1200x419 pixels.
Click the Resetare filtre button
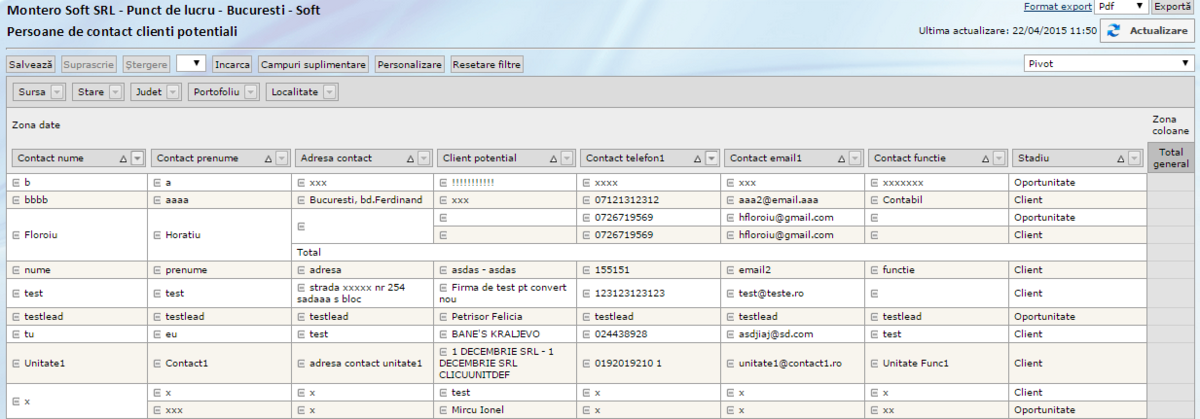[487, 64]
